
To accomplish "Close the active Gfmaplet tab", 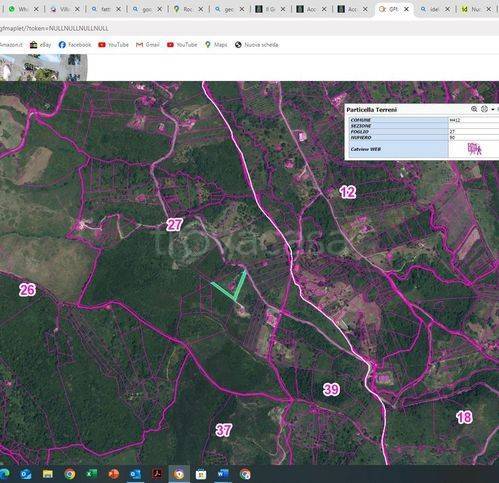I will [x=406, y=9].
